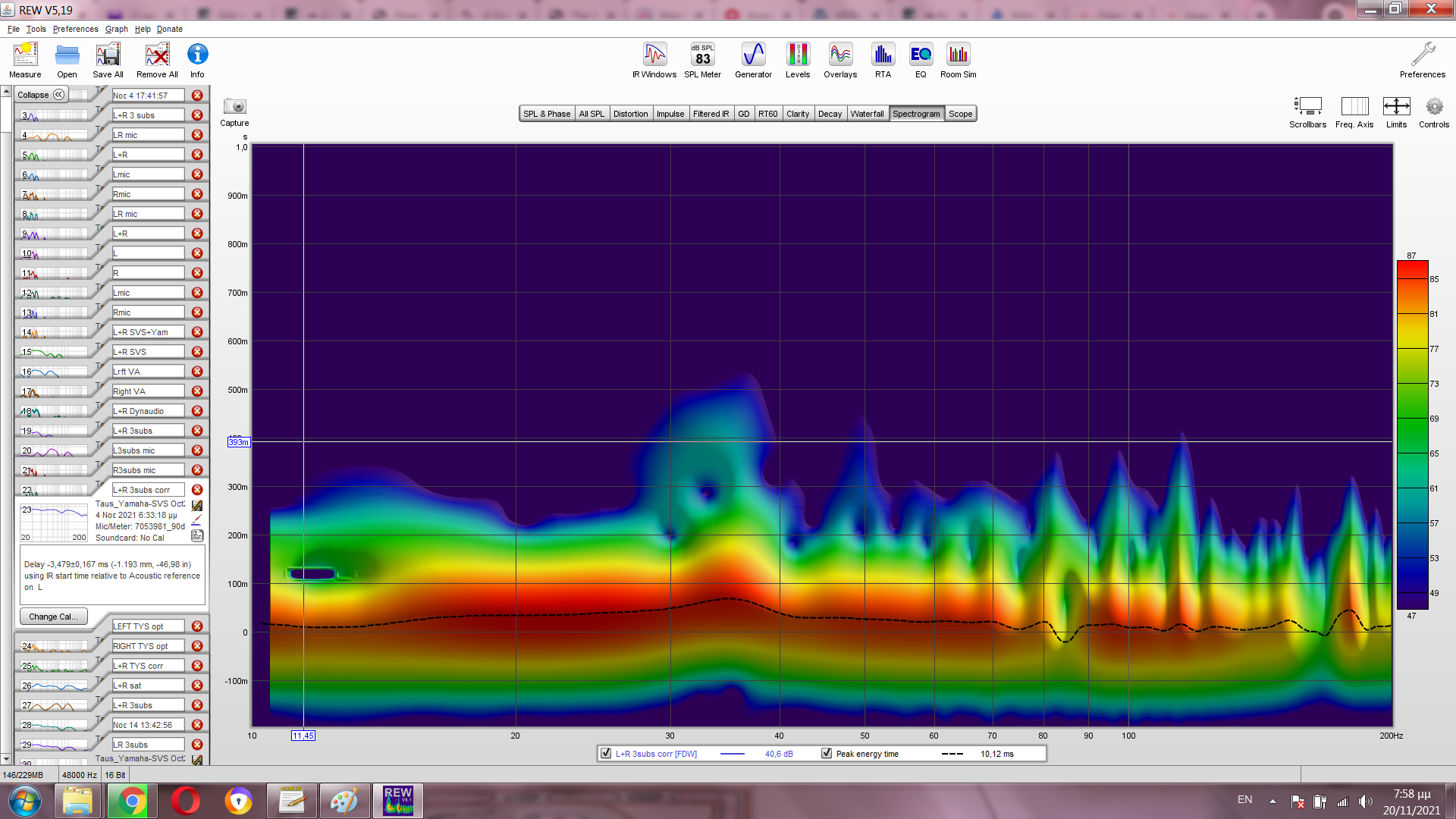Screen dimensions: 1456x819
Task: Click the Capture camera icon
Action: click(234, 107)
